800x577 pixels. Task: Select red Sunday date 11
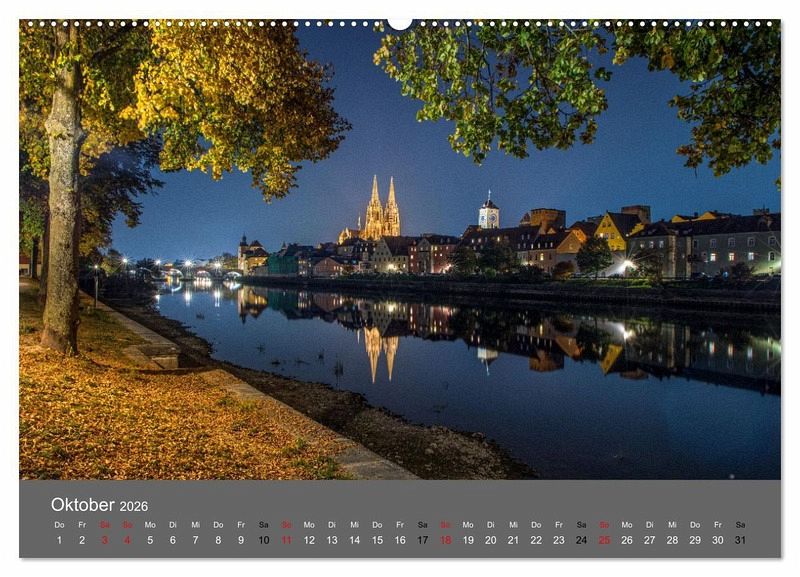click(x=287, y=540)
